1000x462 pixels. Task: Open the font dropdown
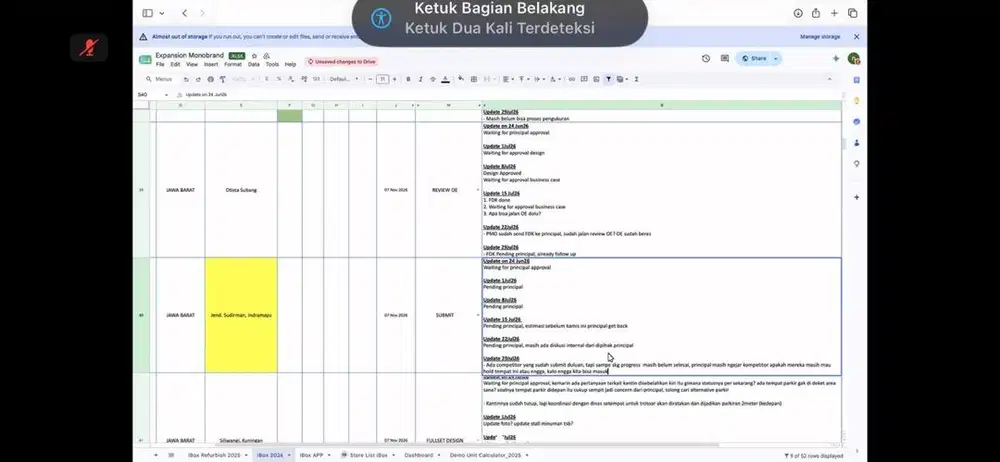pos(344,79)
